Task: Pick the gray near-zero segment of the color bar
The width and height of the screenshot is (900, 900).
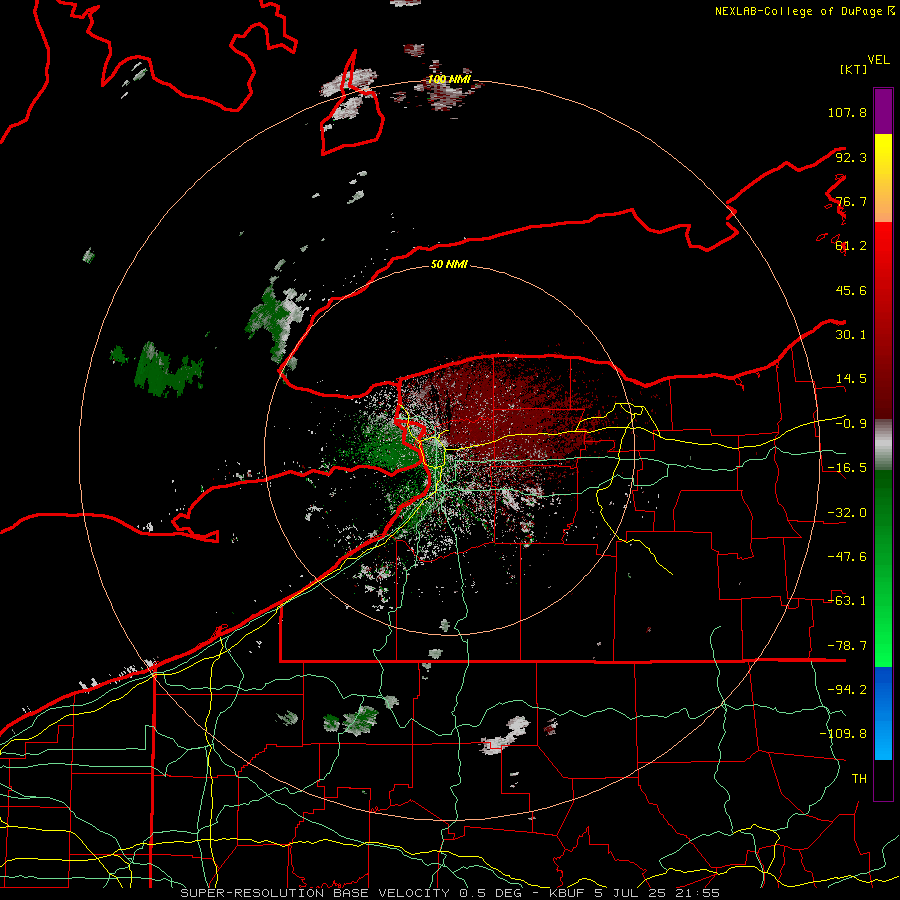Action: tap(883, 445)
